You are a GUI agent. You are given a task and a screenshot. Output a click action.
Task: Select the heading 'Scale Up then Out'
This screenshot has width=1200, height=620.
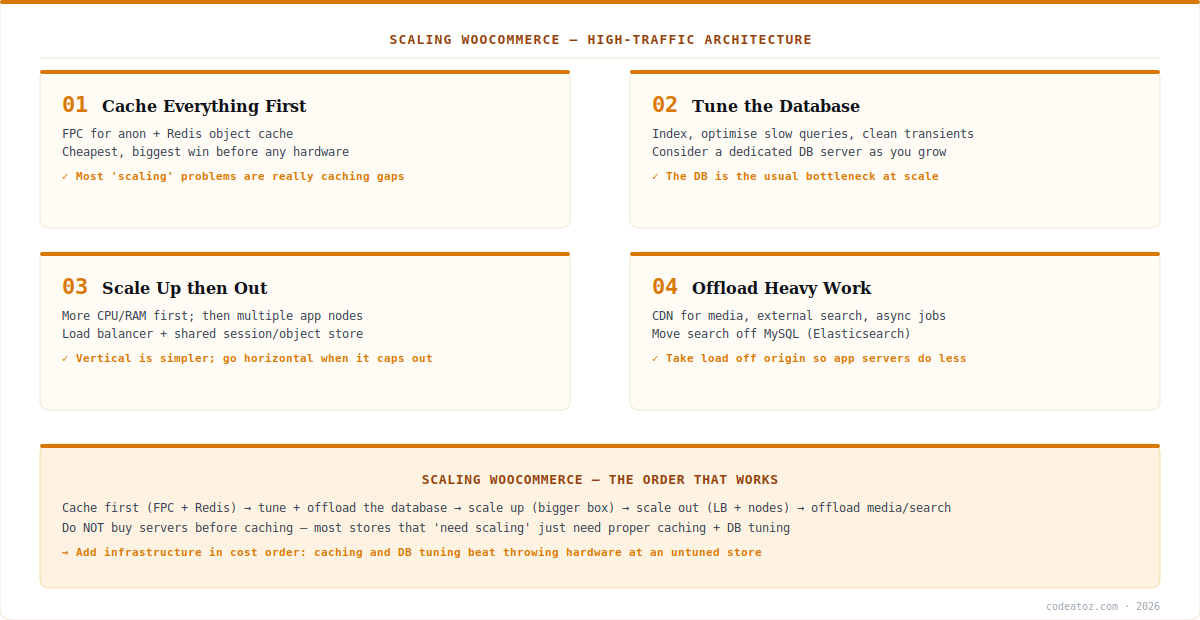[x=185, y=288]
